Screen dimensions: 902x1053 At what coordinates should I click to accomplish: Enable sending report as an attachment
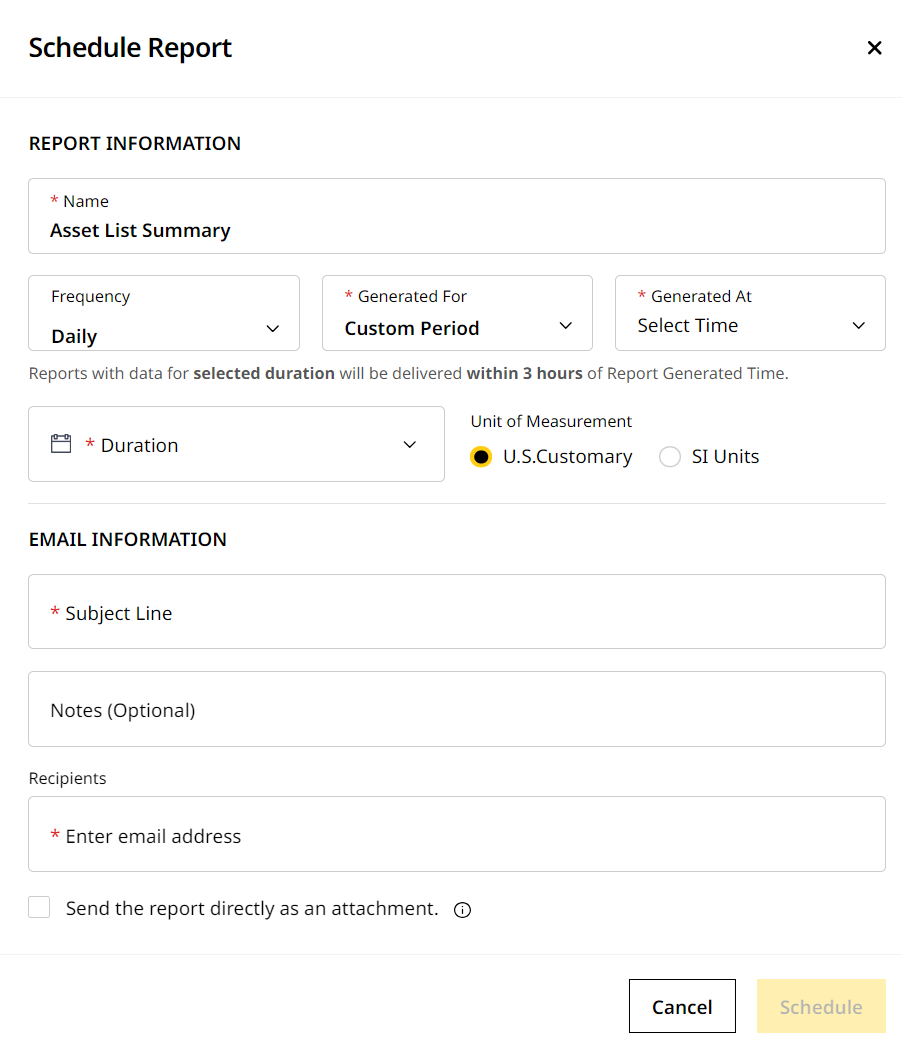[x=39, y=908]
